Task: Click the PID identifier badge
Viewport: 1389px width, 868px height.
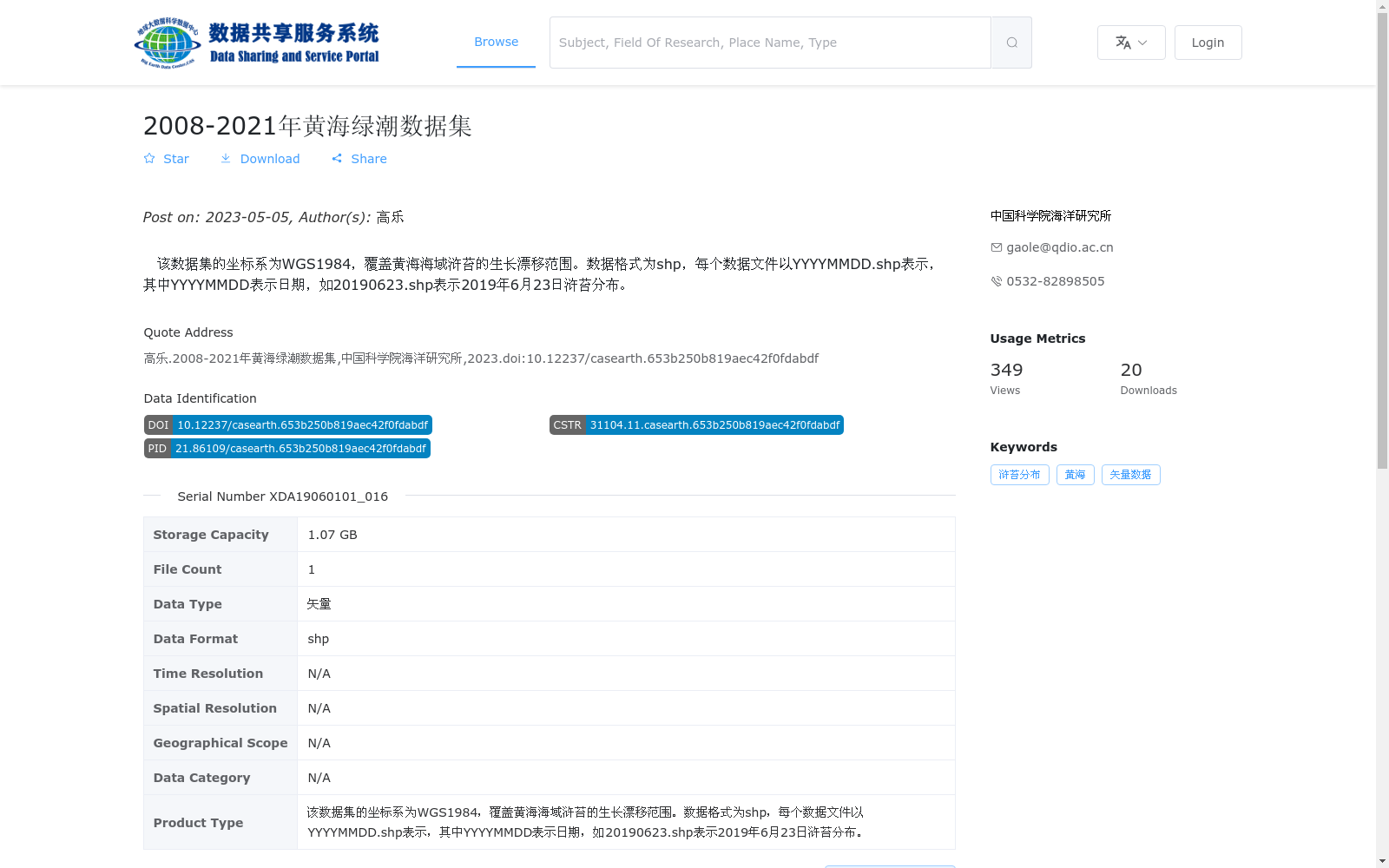Action: click(x=287, y=449)
